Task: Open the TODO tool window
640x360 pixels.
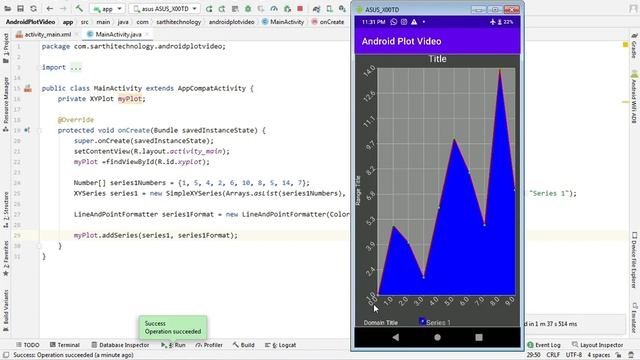Action: (28, 345)
